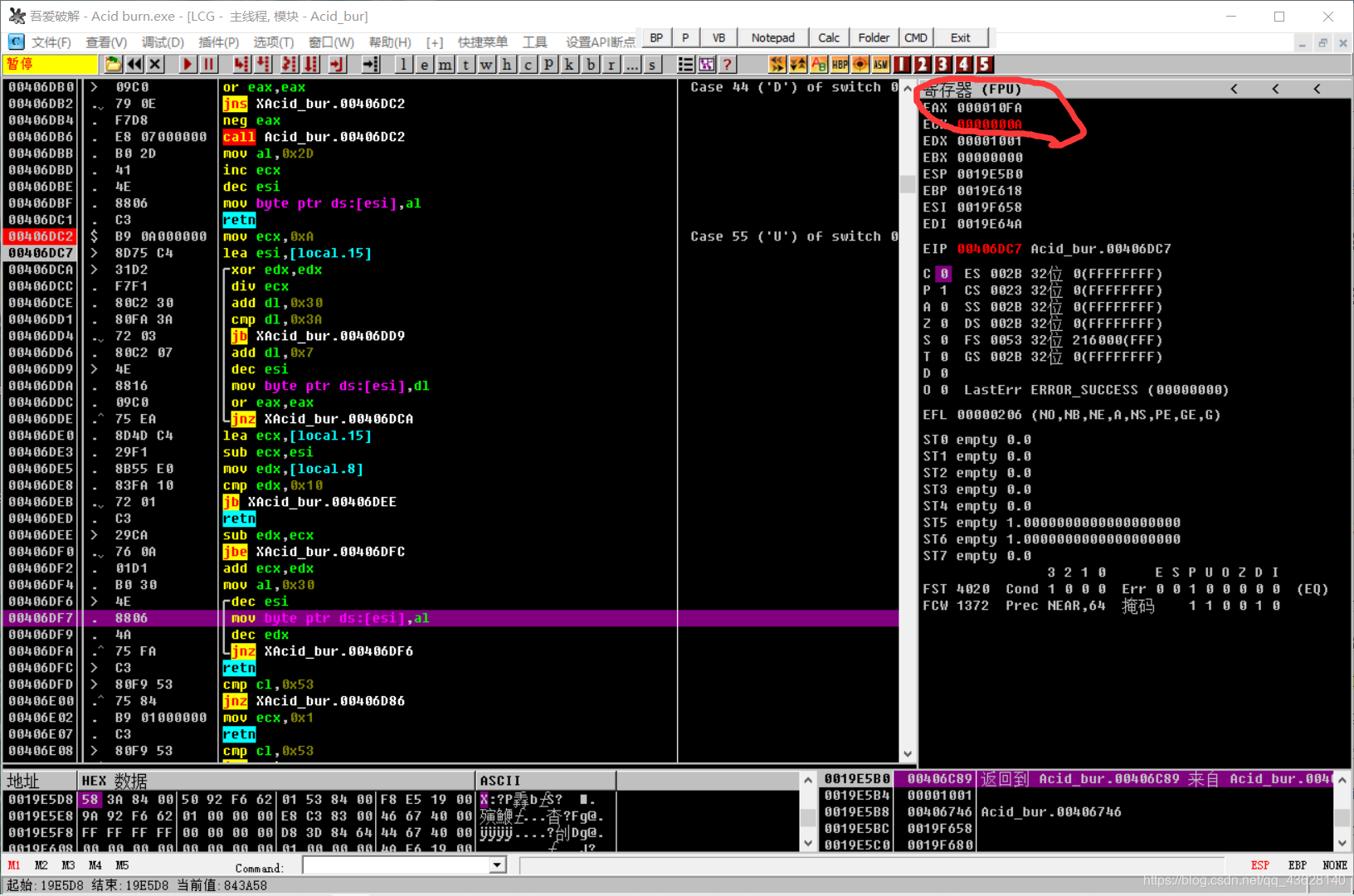This screenshot has width=1354, height=896.
Task: Open the 帮助(H) menu
Action: tap(390, 41)
